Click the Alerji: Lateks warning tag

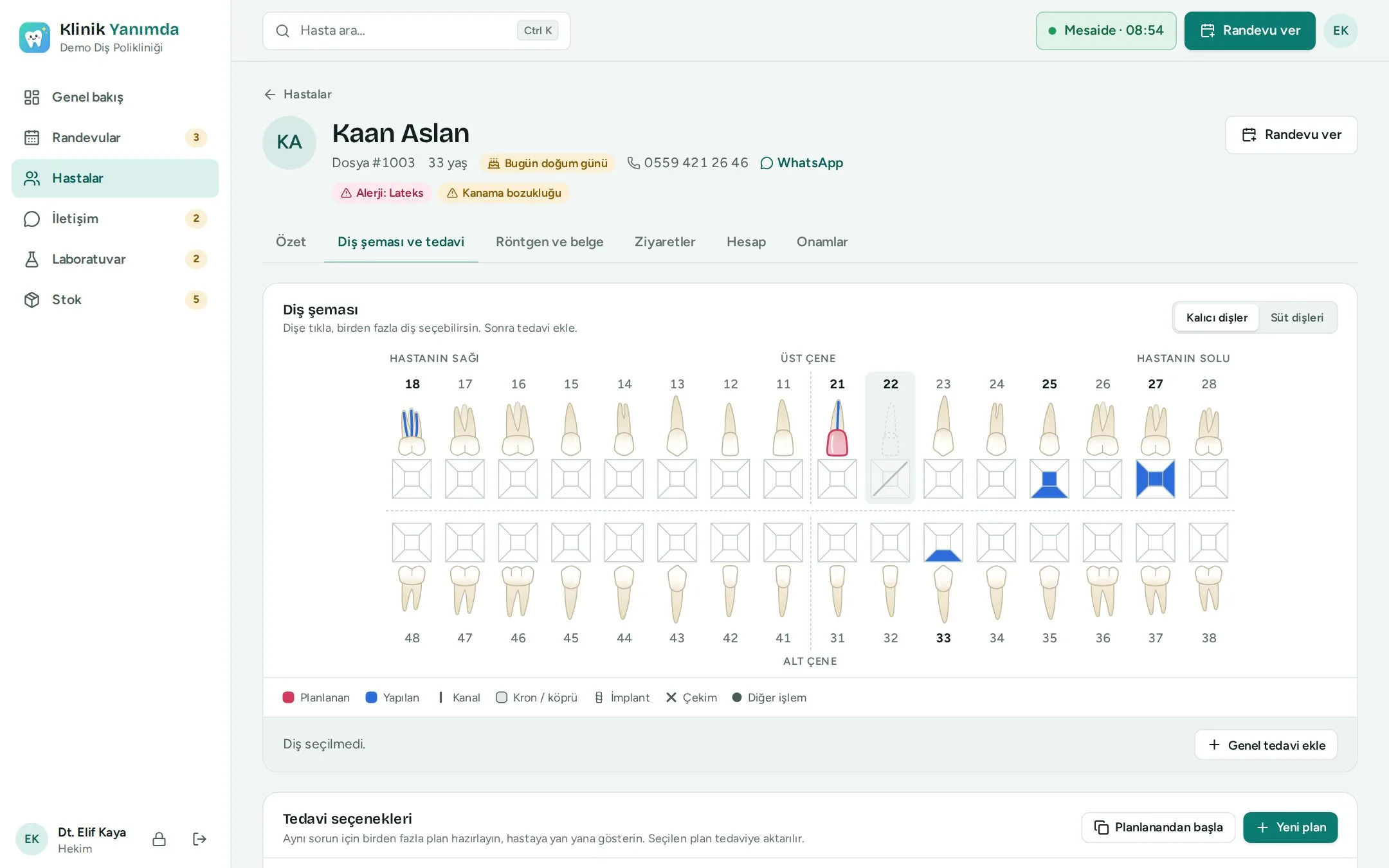[381, 193]
